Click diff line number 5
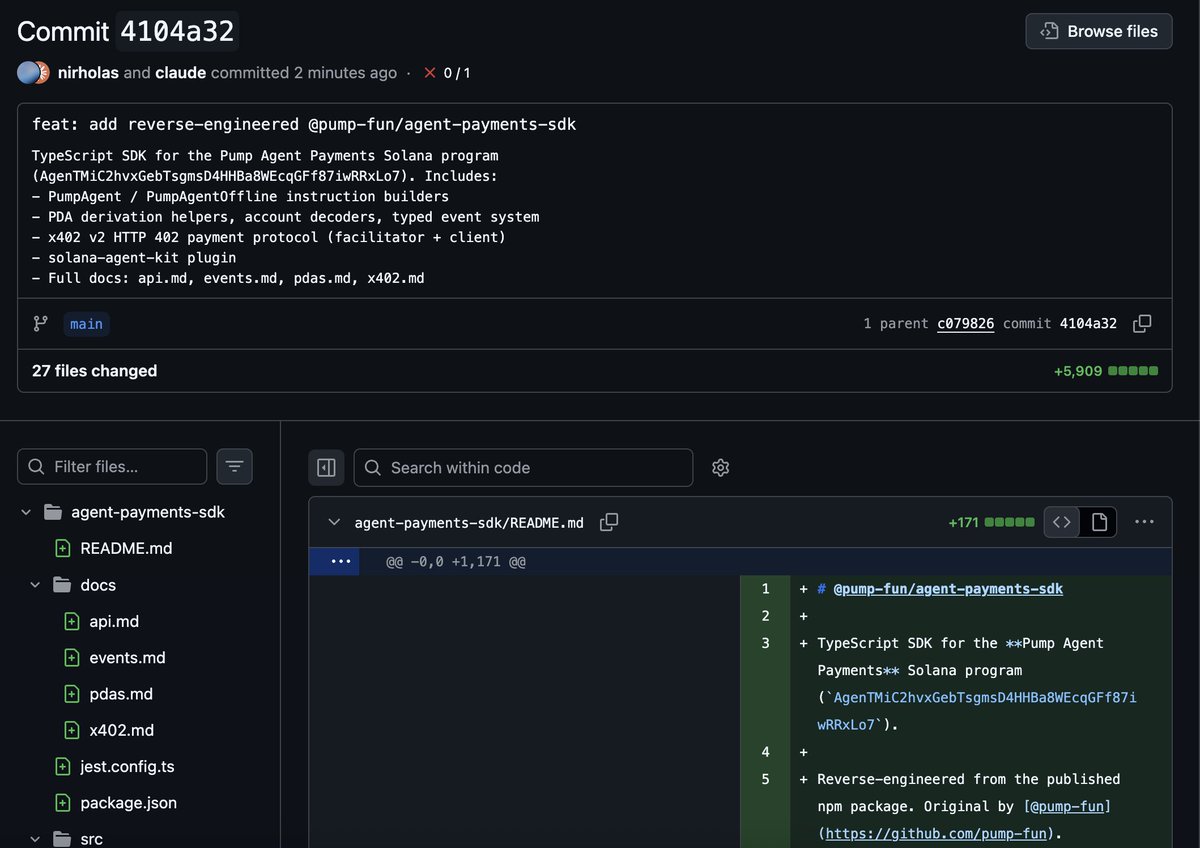 [765, 779]
